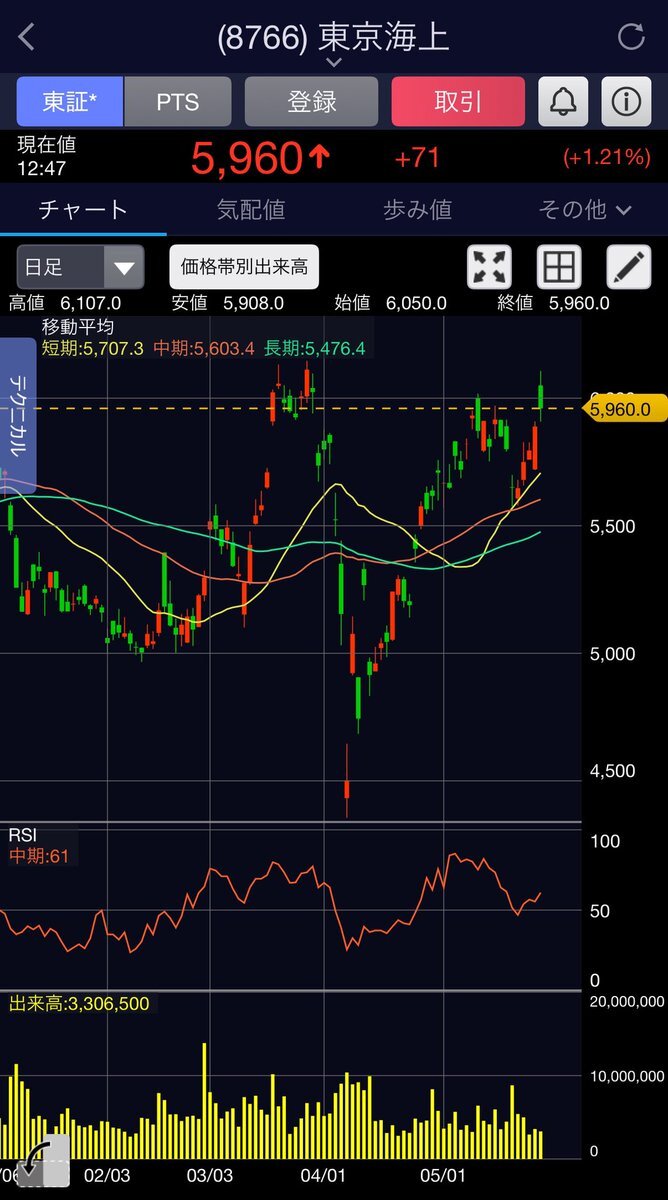
Task: Switch to the 歩み値 tab
Action: point(417,209)
